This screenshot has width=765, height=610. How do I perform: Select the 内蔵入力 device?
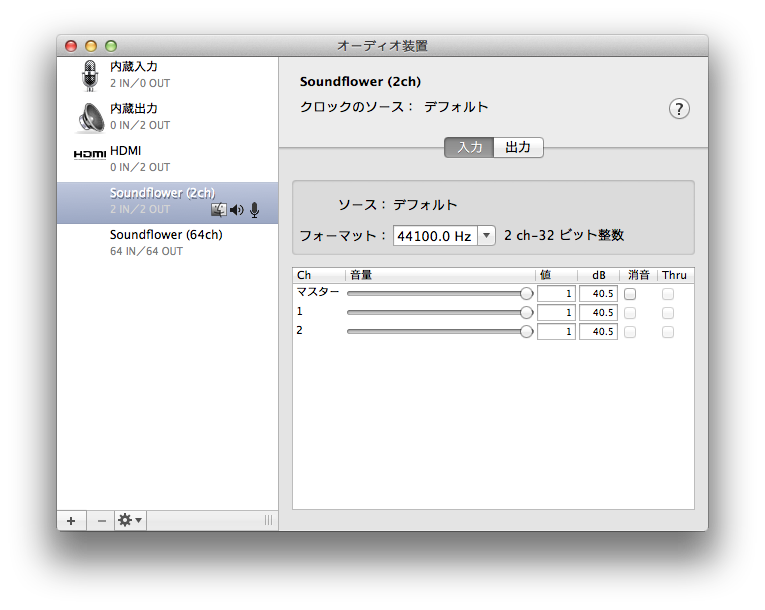click(167, 75)
